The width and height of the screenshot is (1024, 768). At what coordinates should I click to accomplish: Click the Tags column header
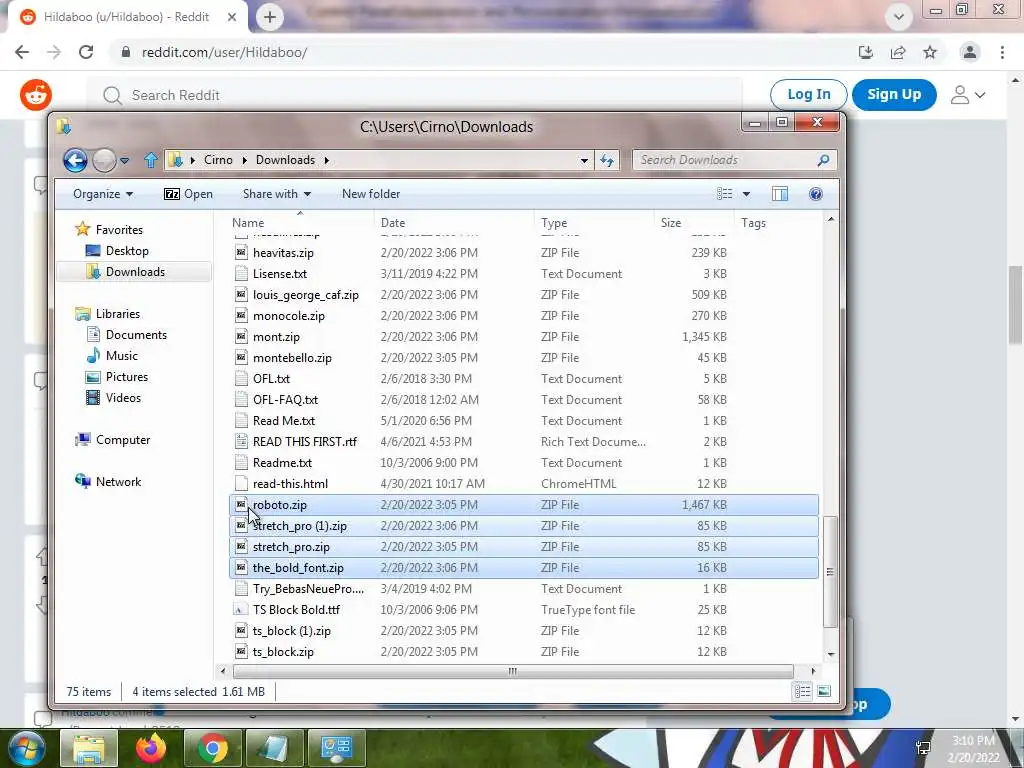point(753,223)
